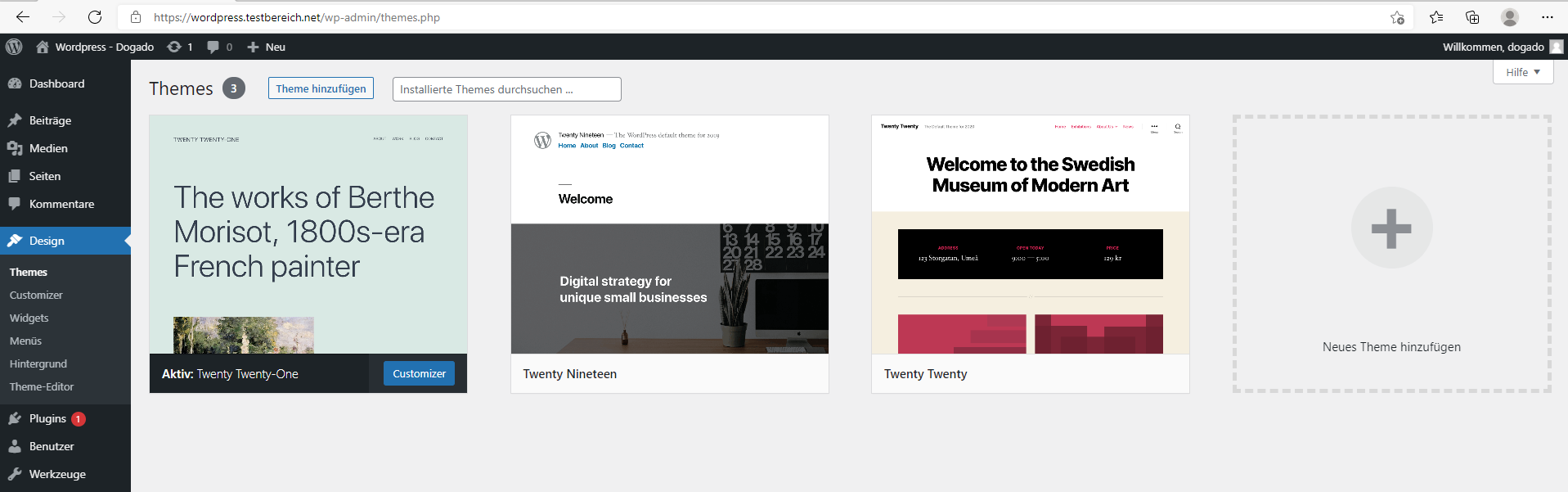The image size is (1568, 492).
Task: Click the Neues Theme hinzufügen label
Action: 1392,347
